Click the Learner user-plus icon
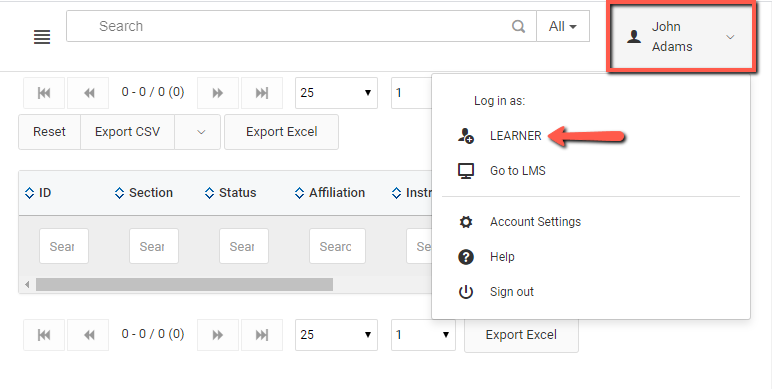This screenshot has height=389, width=772. (466, 135)
